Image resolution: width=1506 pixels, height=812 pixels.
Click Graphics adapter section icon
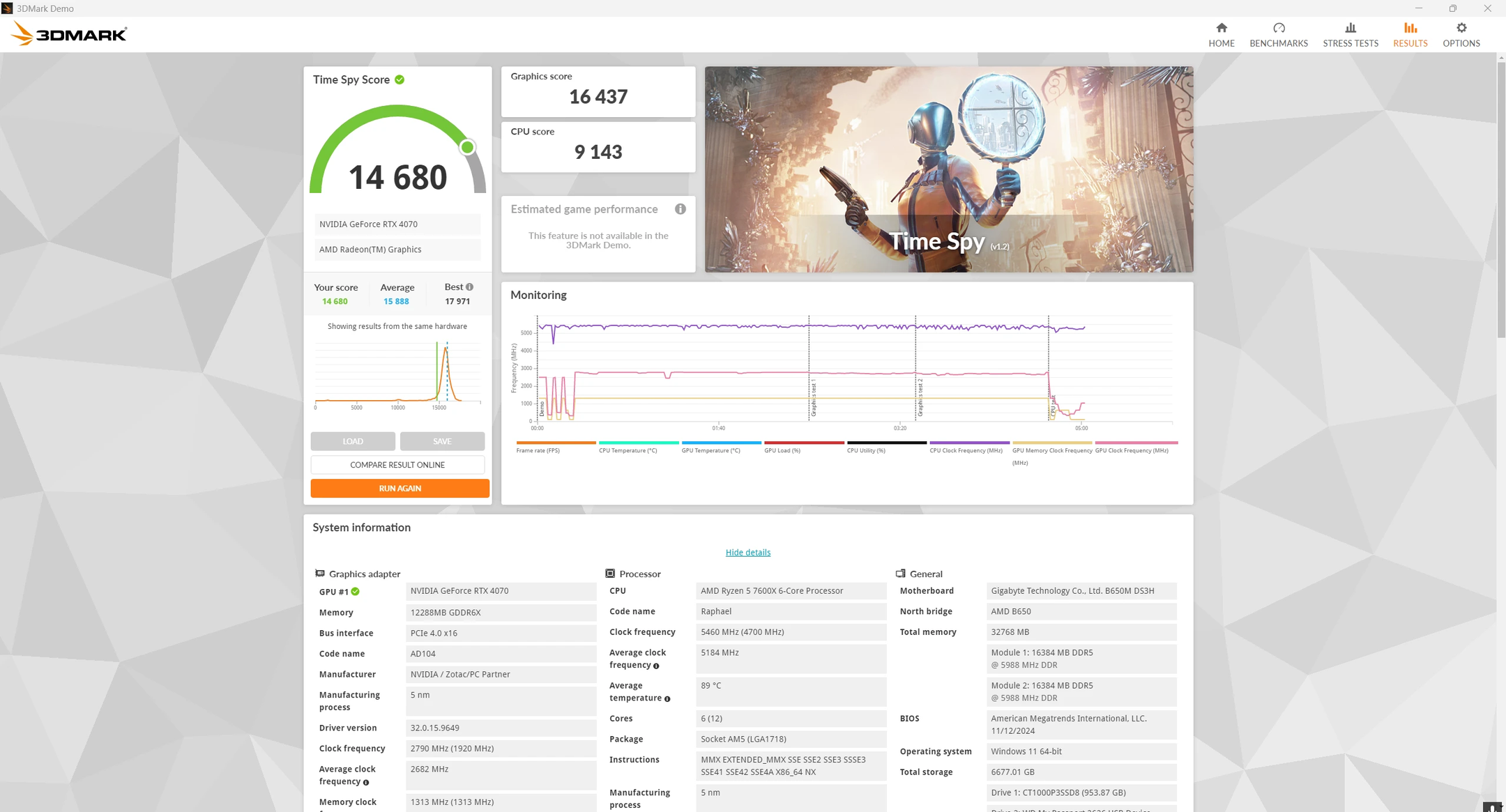(319, 573)
